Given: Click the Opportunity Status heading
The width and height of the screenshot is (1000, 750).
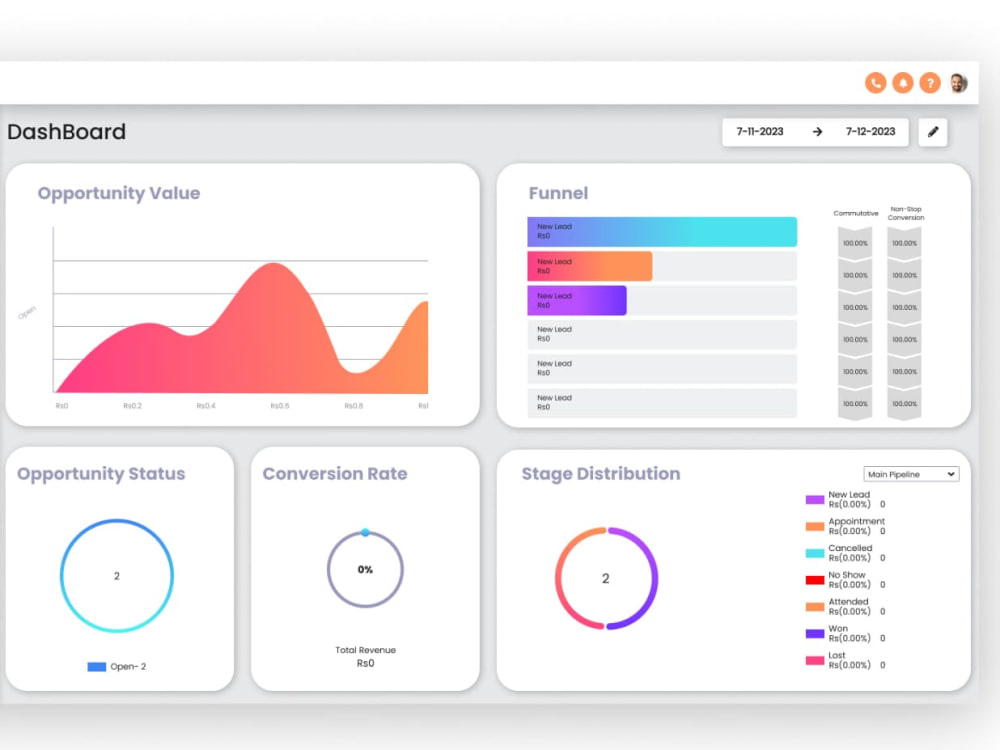Looking at the screenshot, I should click(x=101, y=474).
